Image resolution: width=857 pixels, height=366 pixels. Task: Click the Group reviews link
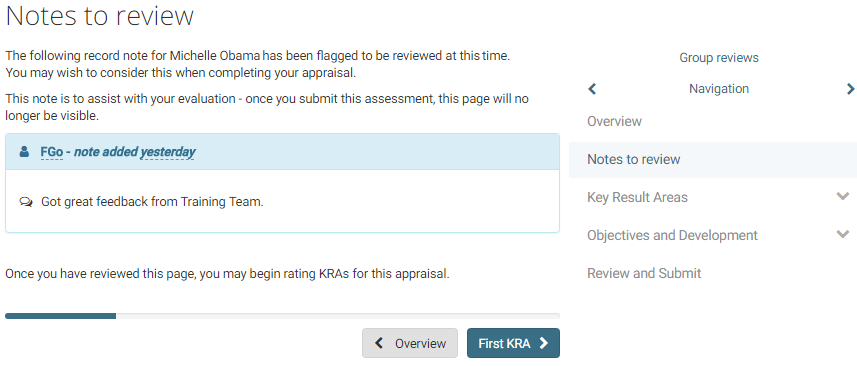pyautogui.click(x=719, y=57)
